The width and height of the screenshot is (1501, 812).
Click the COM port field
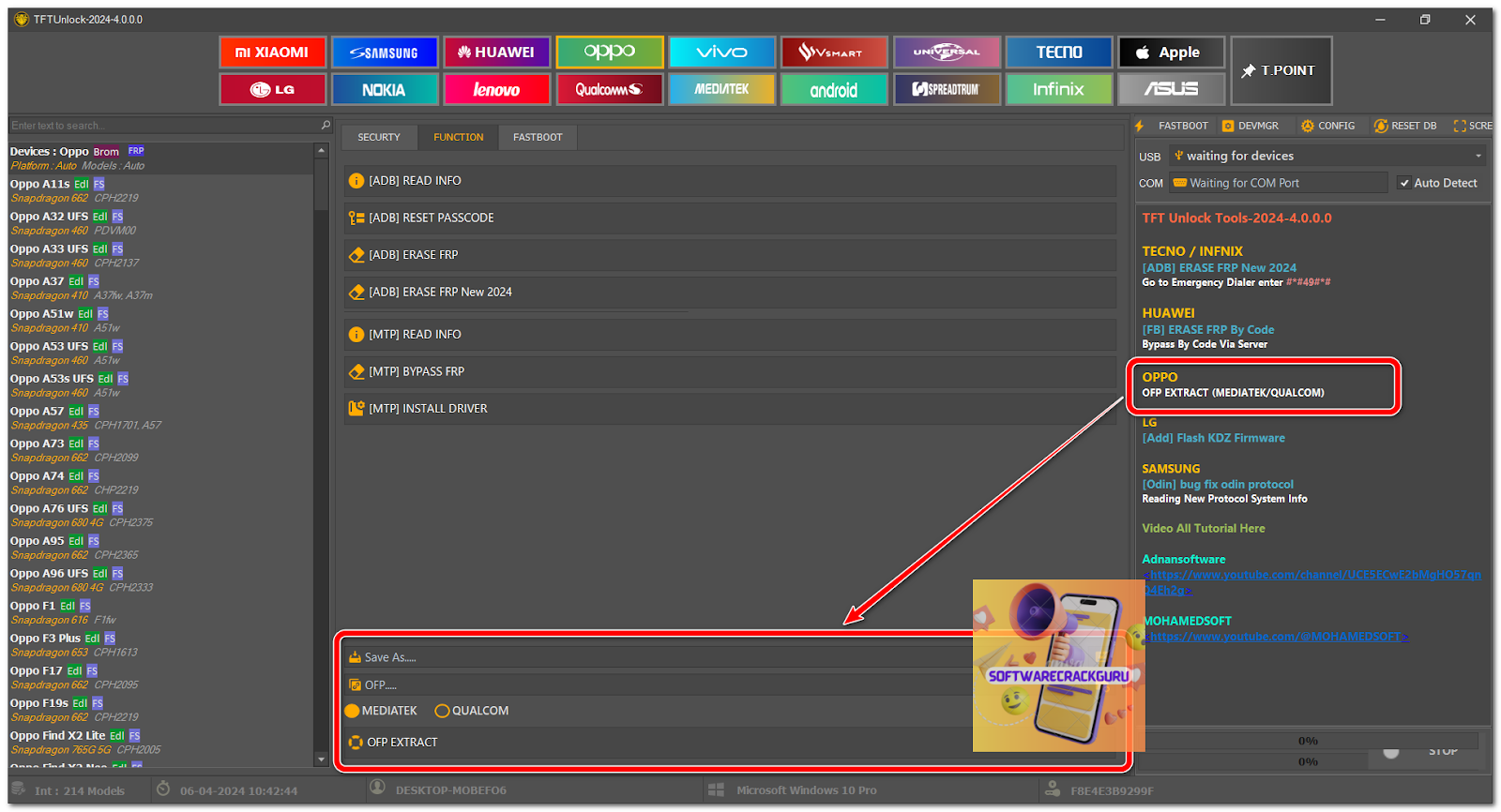click(1279, 183)
